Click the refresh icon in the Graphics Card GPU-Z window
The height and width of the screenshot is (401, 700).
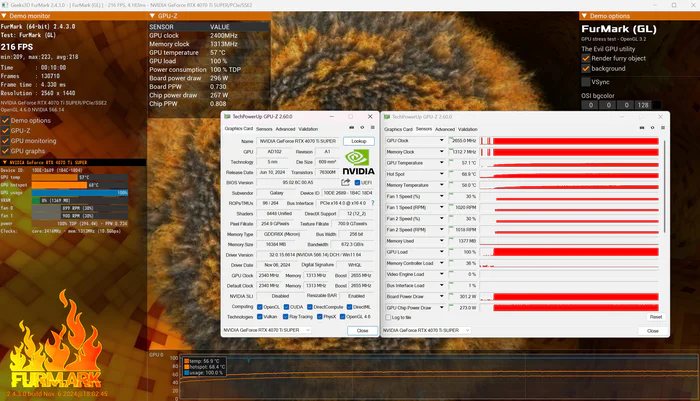click(x=362, y=128)
